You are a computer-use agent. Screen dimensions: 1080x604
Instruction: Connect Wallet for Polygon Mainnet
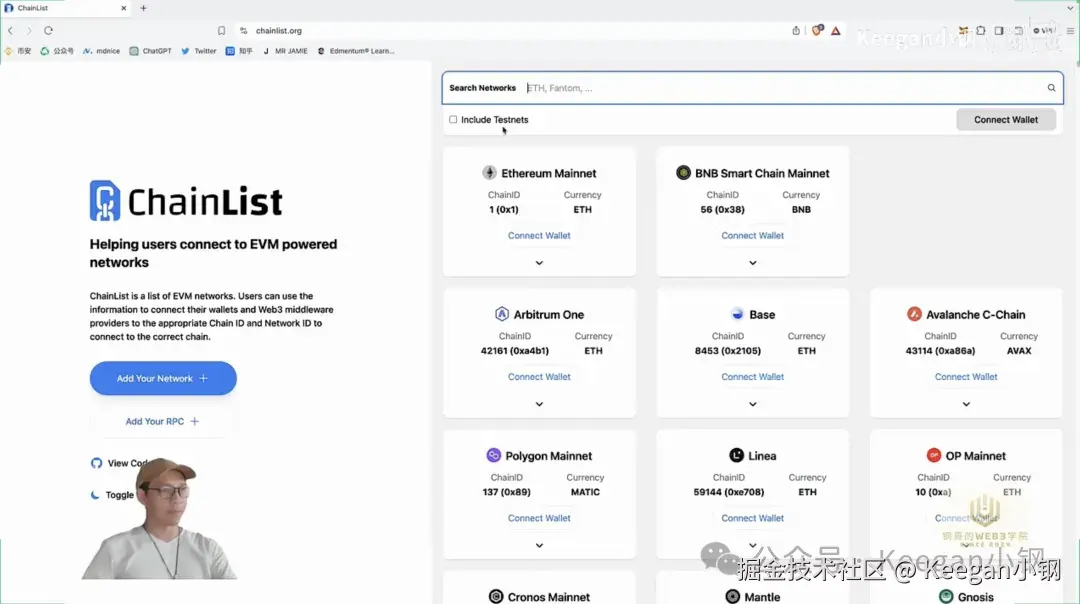[x=539, y=518]
